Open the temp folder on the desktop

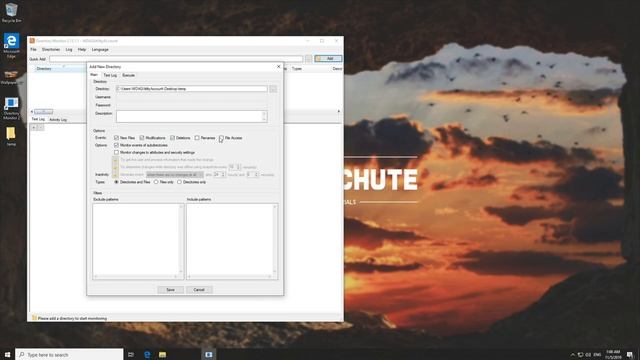point(11,136)
